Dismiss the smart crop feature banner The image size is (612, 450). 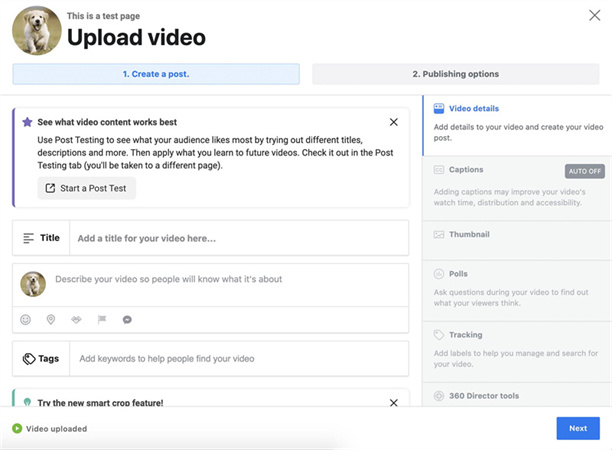pos(393,402)
